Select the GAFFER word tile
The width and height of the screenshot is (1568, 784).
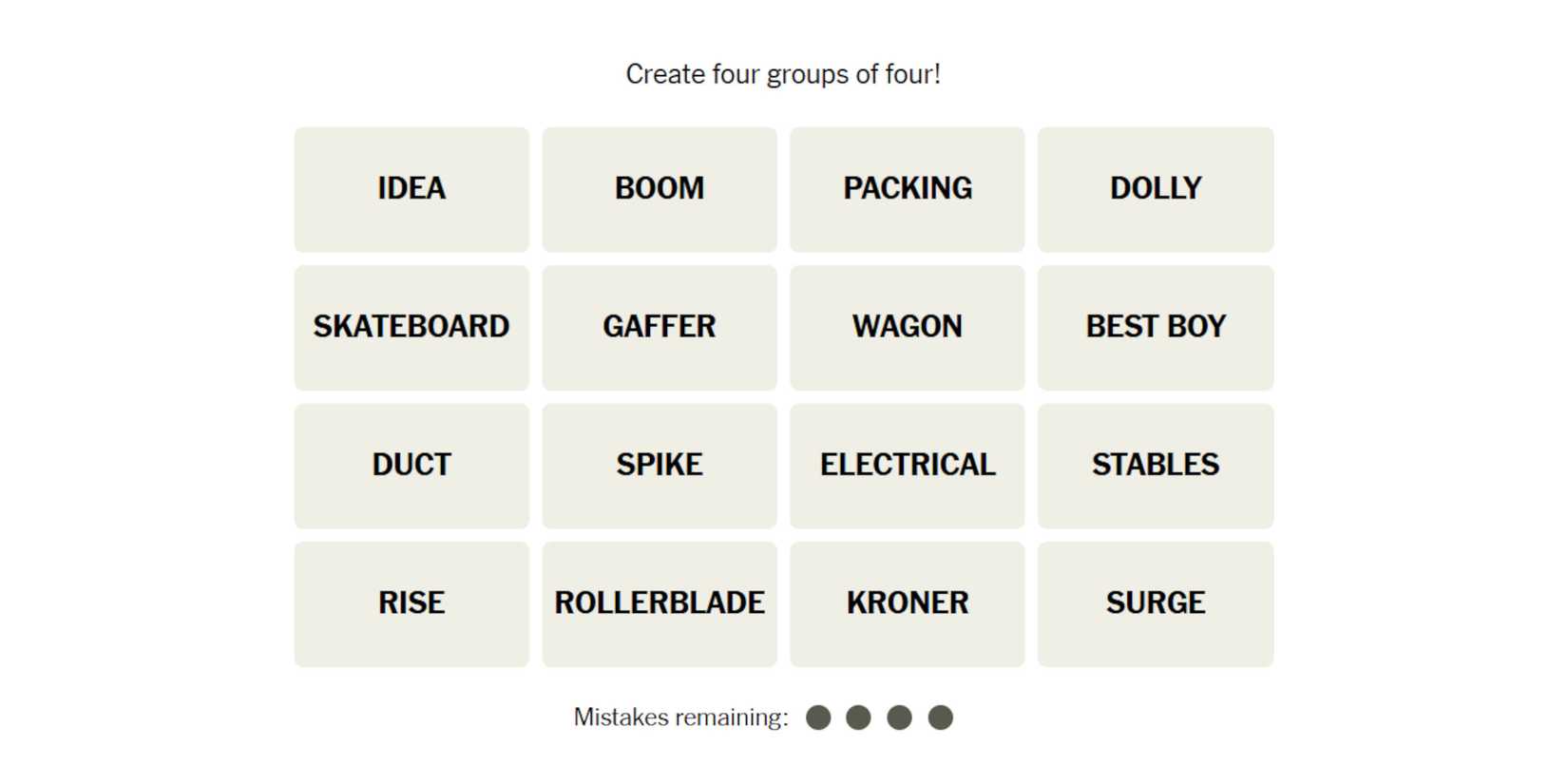coord(660,327)
